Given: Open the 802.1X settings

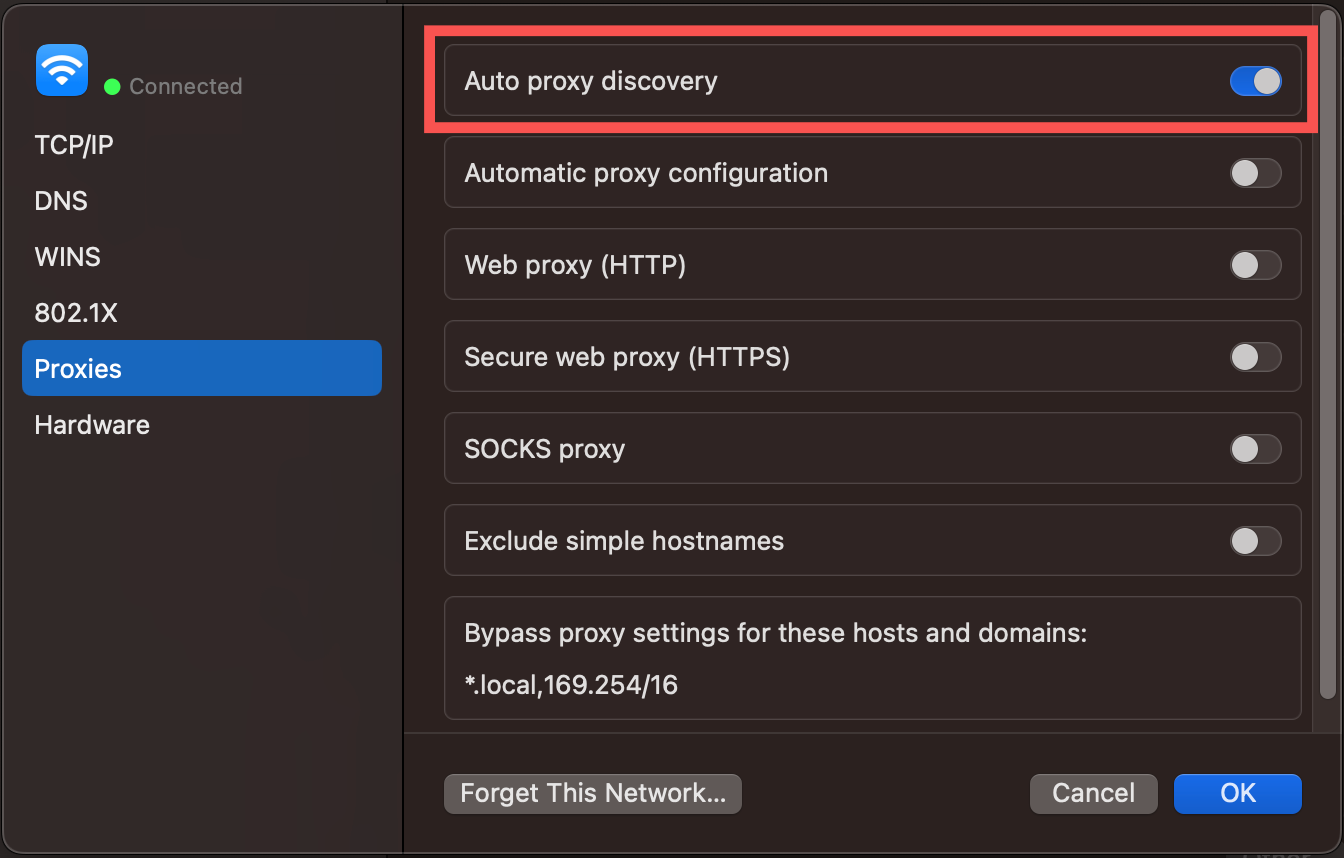Looking at the screenshot, I should click(202, 313).
